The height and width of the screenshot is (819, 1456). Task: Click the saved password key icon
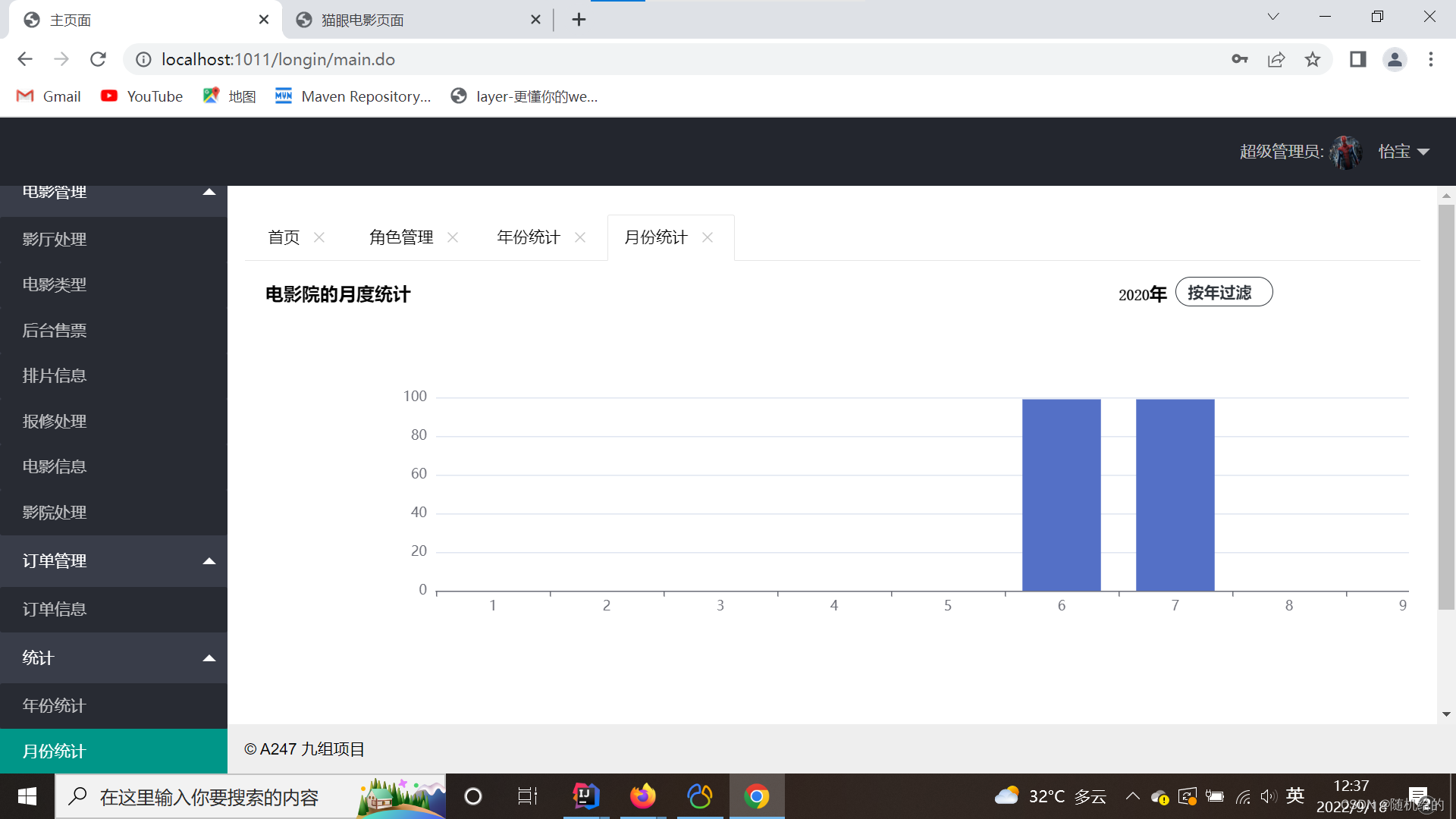1240,59
